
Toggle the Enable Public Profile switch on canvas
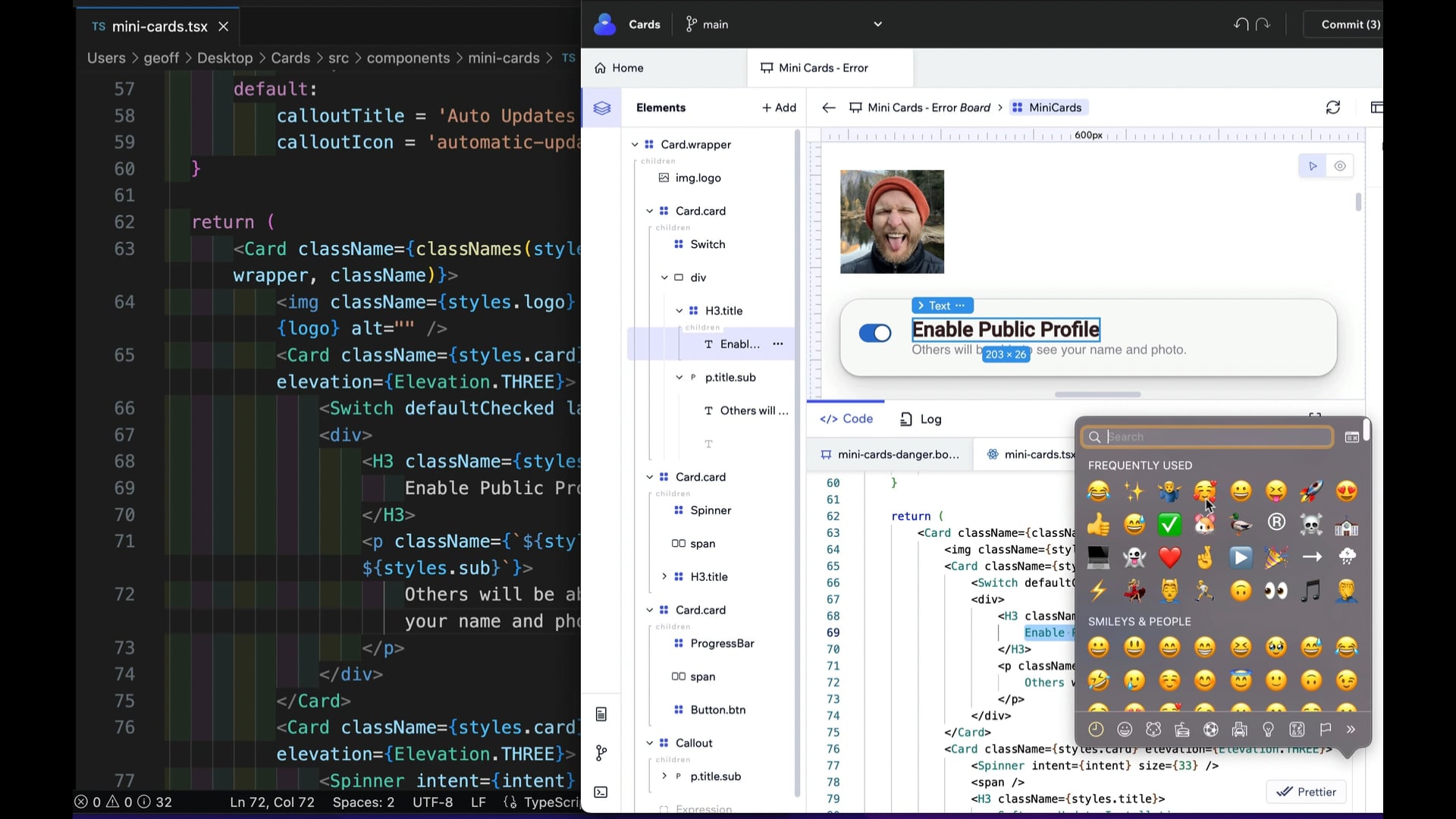point(874,334)
